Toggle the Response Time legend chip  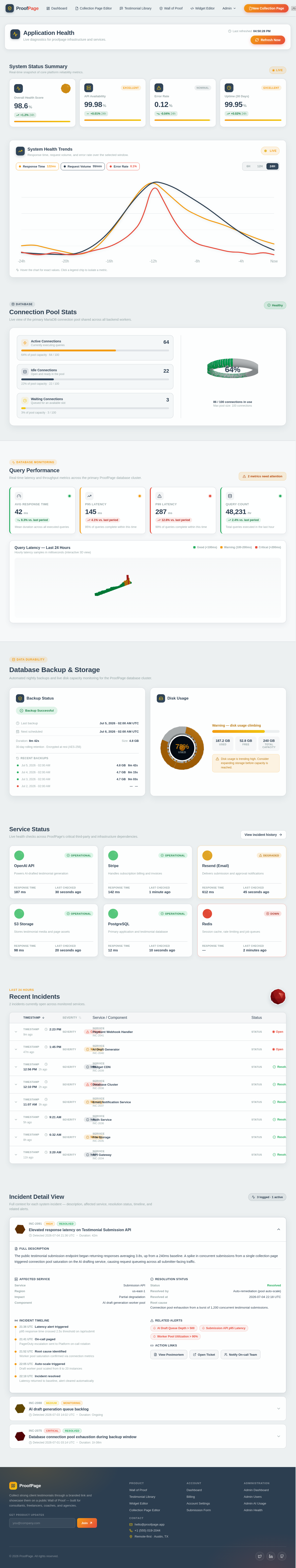tap(38, 166)
